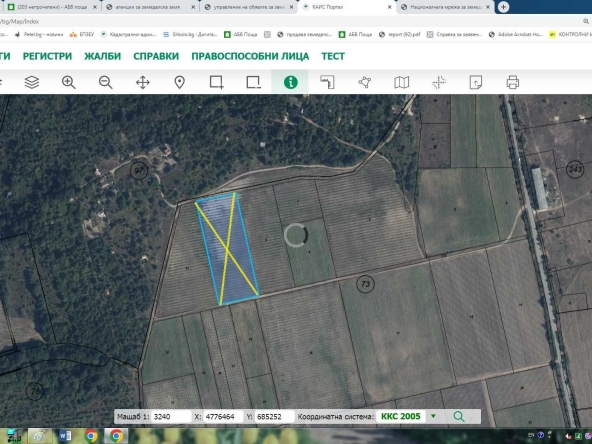Open the ЖАЛБИ menu
The width and height of the screenshot is (592, 444).
102,56
